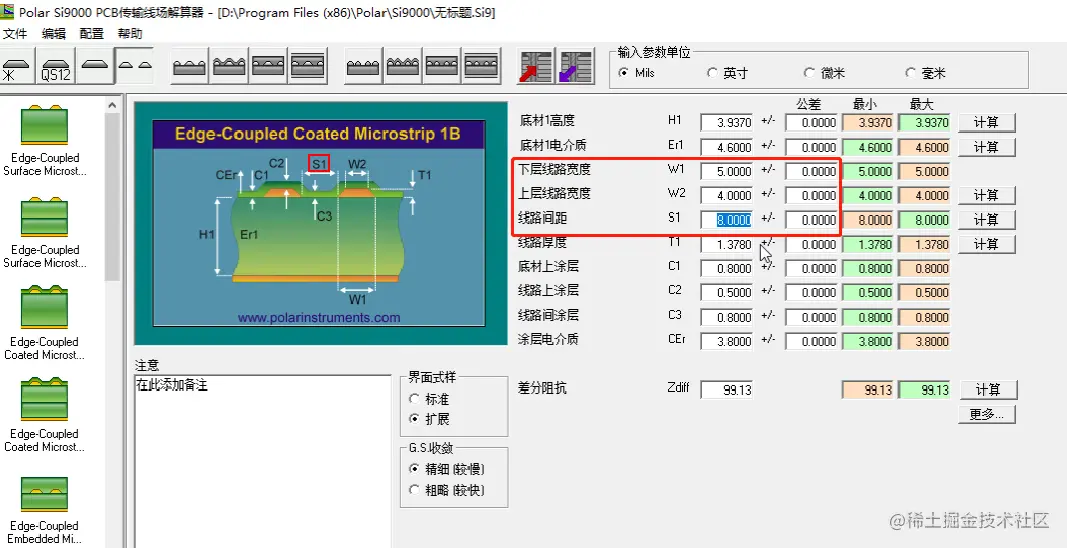
Task: Click the 更多... button
Action: [x=987, y=414]
